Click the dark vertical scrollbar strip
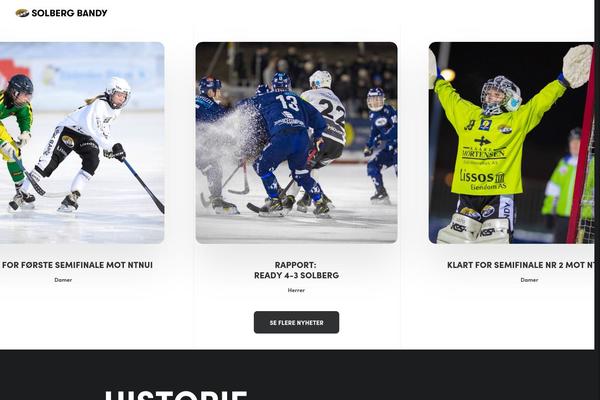The width and height of the screenshot is (600, 400). click(597, 175)
